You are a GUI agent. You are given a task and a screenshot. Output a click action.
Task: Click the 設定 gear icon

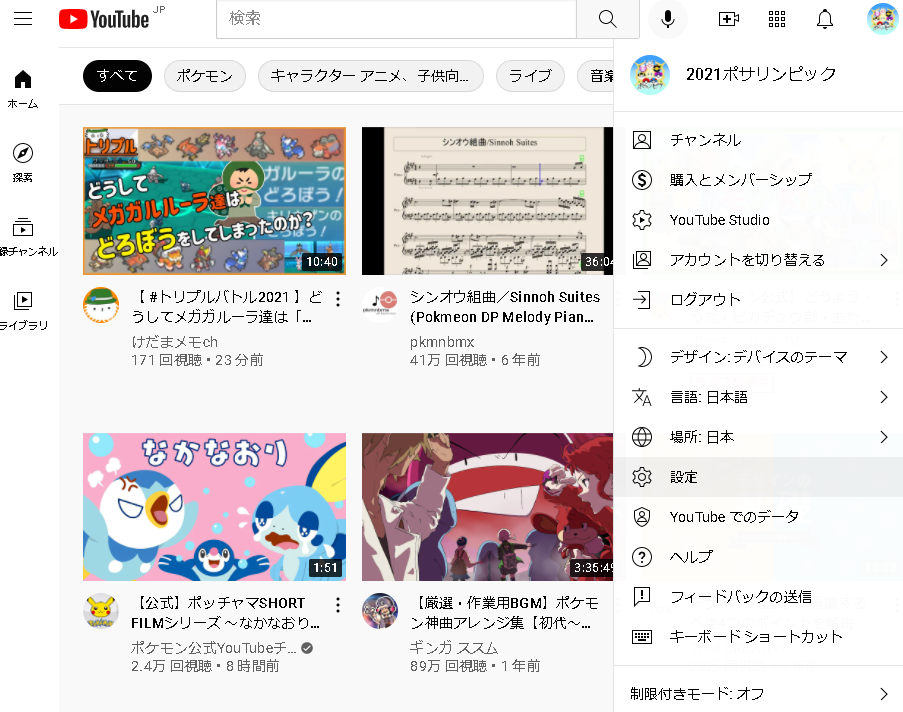click(x=642, y=477)
